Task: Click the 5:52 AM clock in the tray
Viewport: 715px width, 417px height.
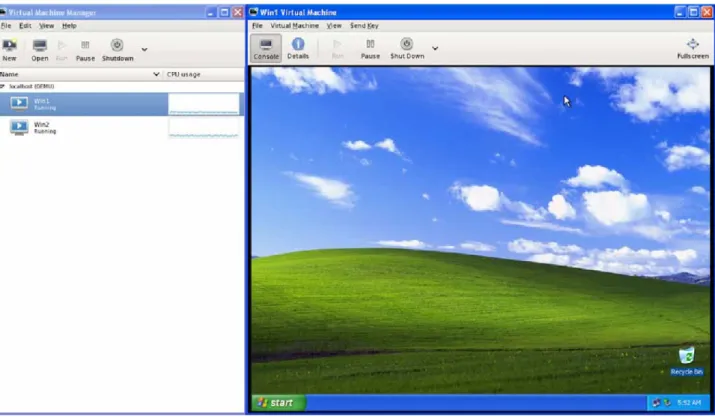Action: click(x=689, y=402)
